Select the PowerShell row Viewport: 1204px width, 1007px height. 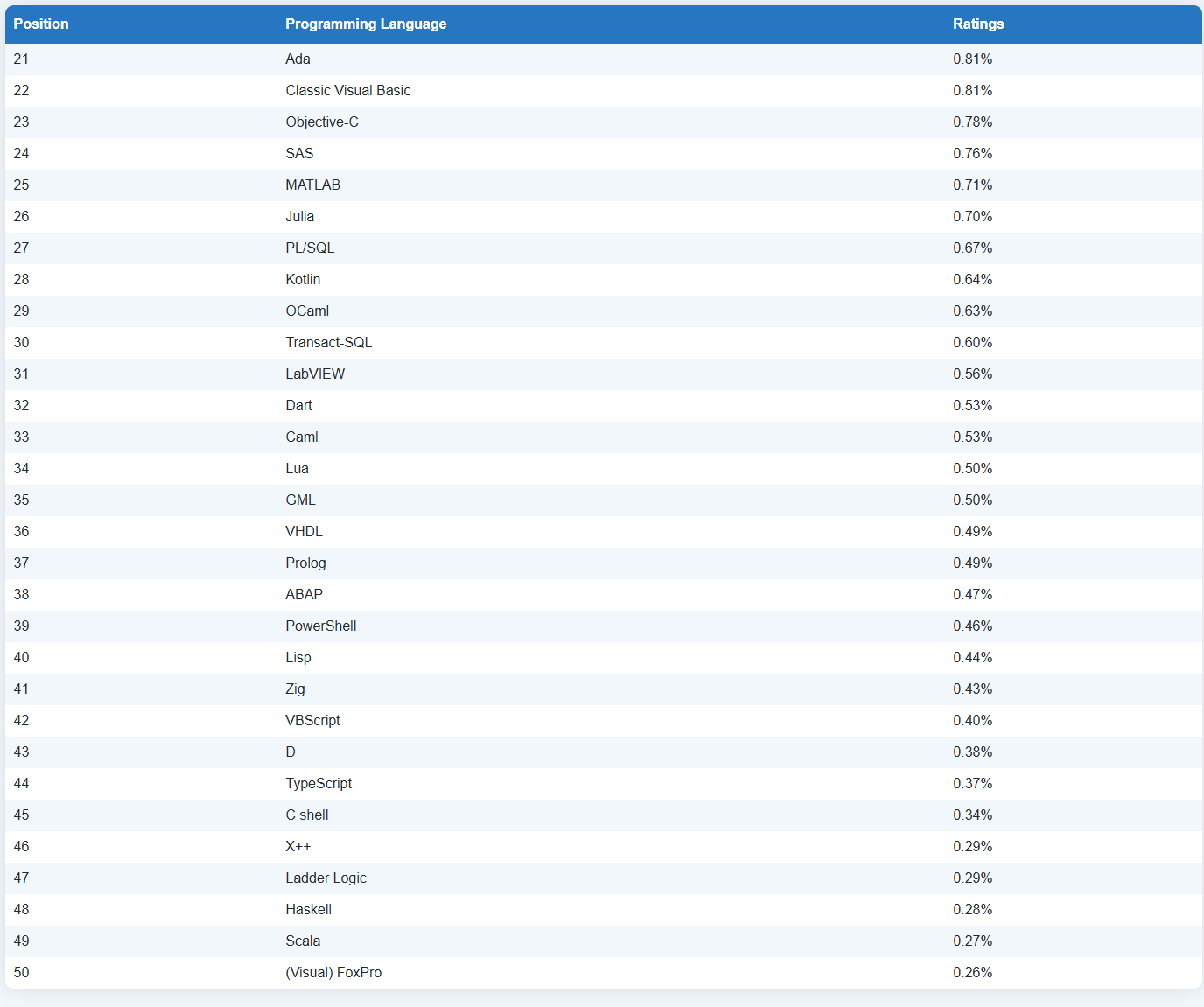[604, 626]
